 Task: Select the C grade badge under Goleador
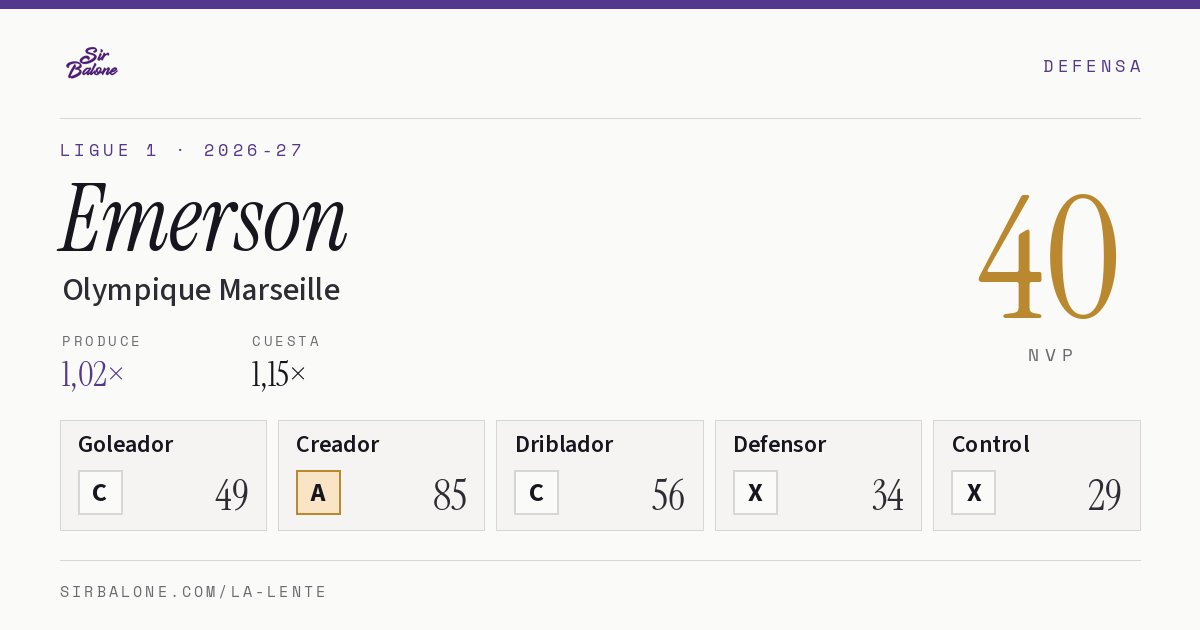point(100,493)
